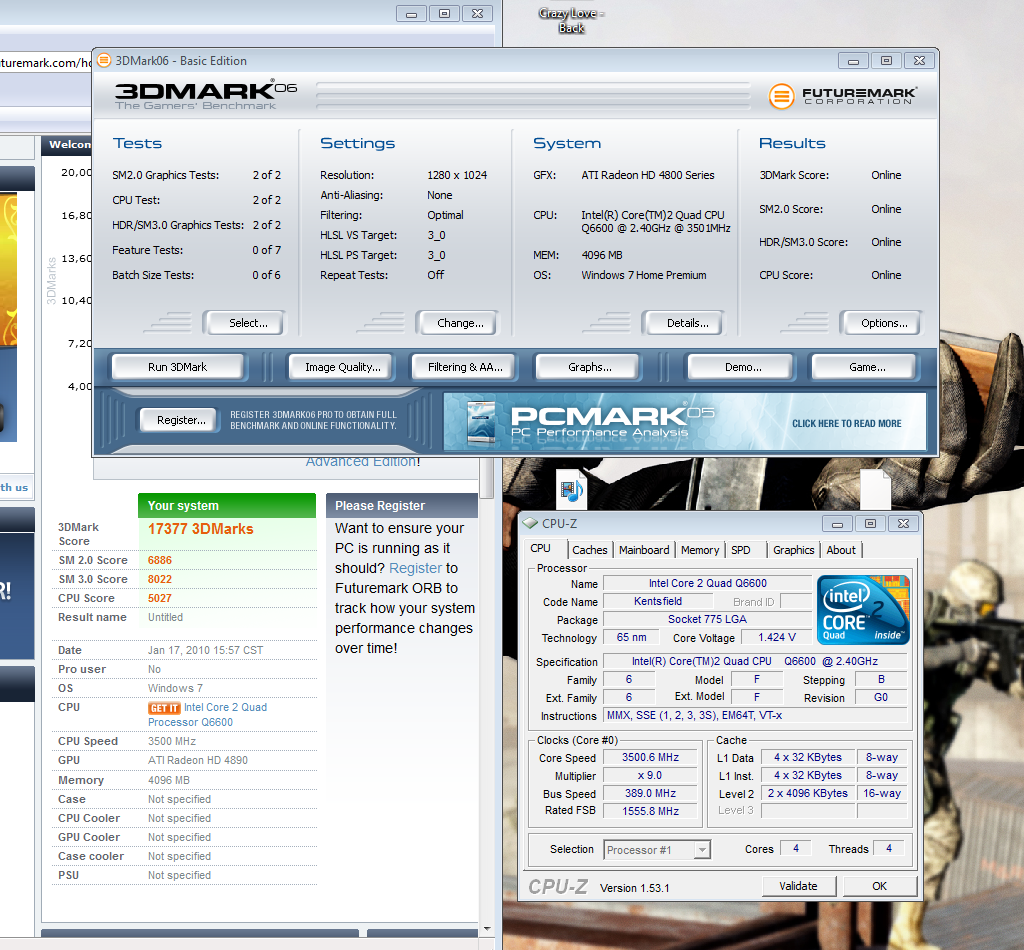This screenshot has width=1024, height=950.
Task: Click the 'Please Register' panel header
Action: [402, 505]
